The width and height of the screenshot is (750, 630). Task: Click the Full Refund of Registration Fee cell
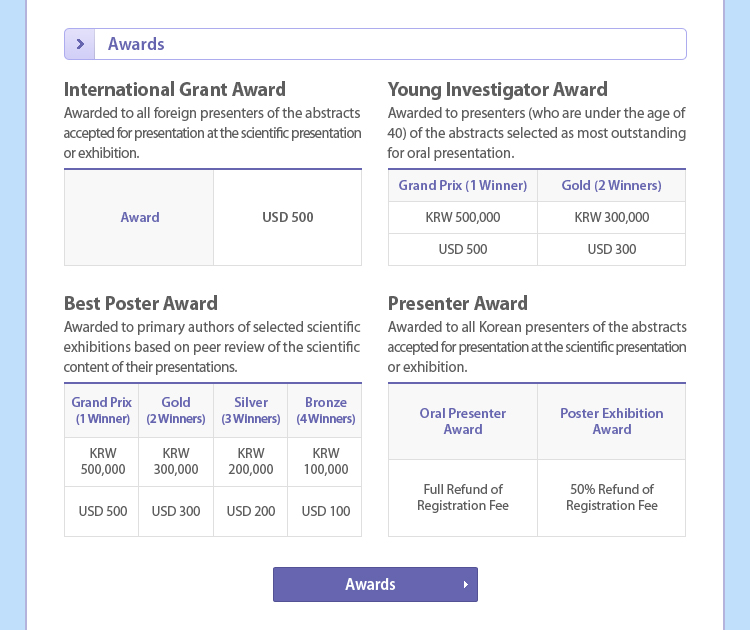(x=463, y=497)
